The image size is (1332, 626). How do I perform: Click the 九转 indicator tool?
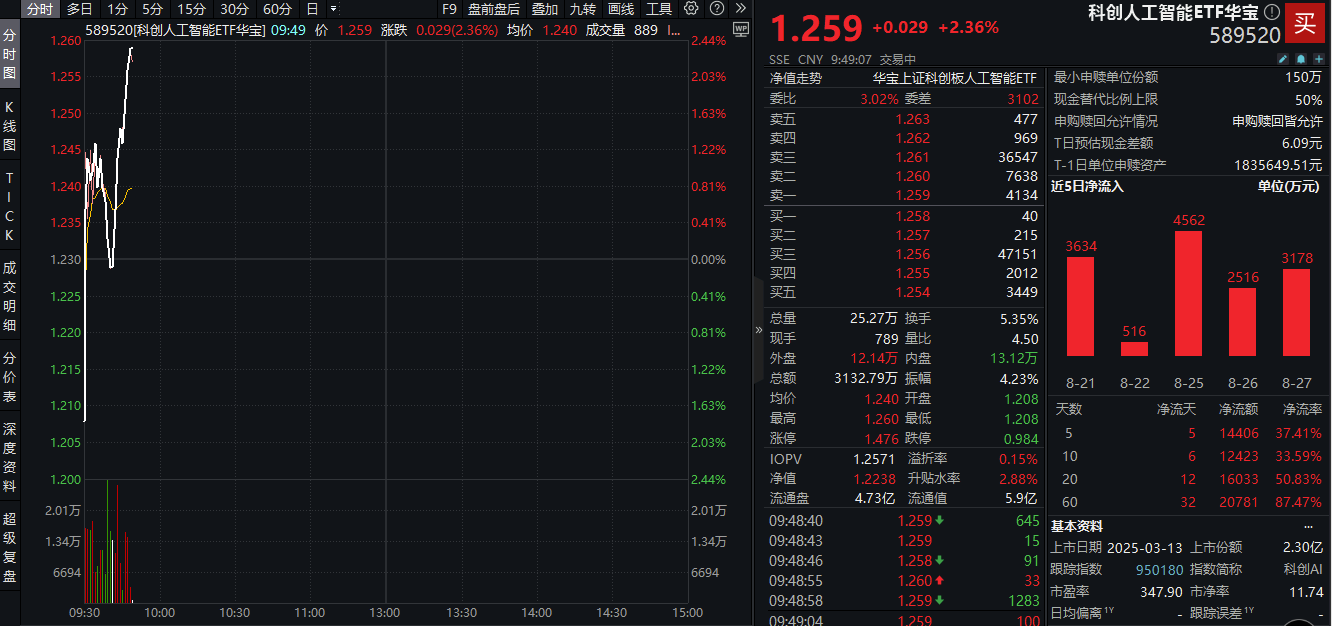click(x=583, y=9)
